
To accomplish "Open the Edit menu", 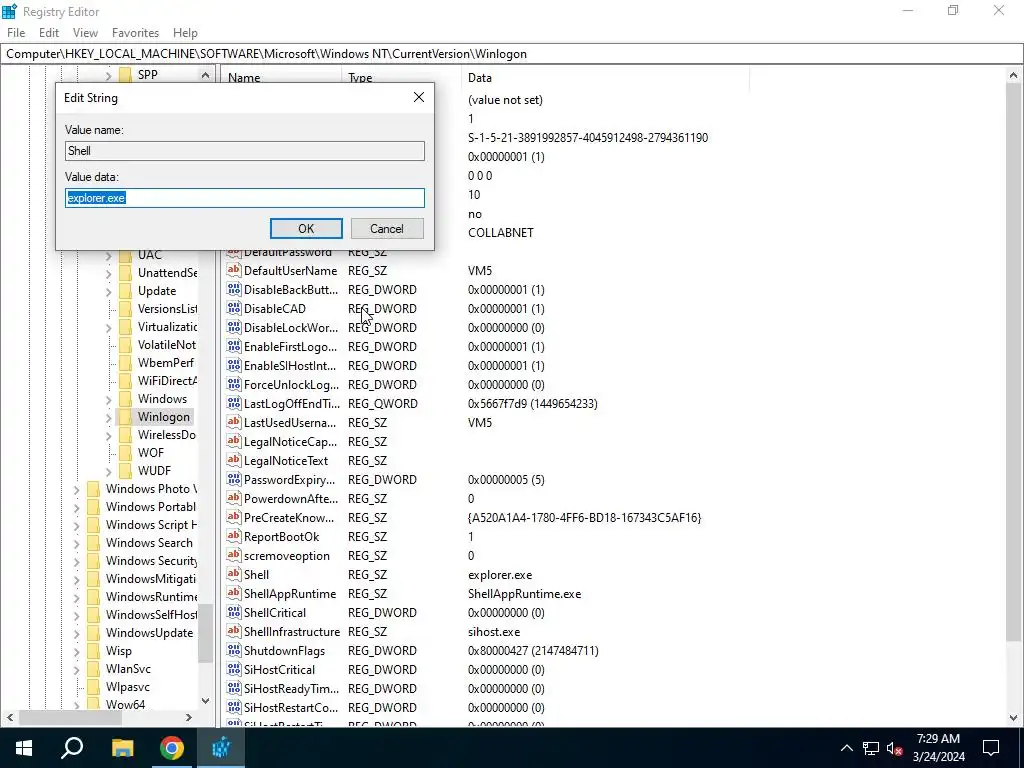I will (x=49, y=33).
